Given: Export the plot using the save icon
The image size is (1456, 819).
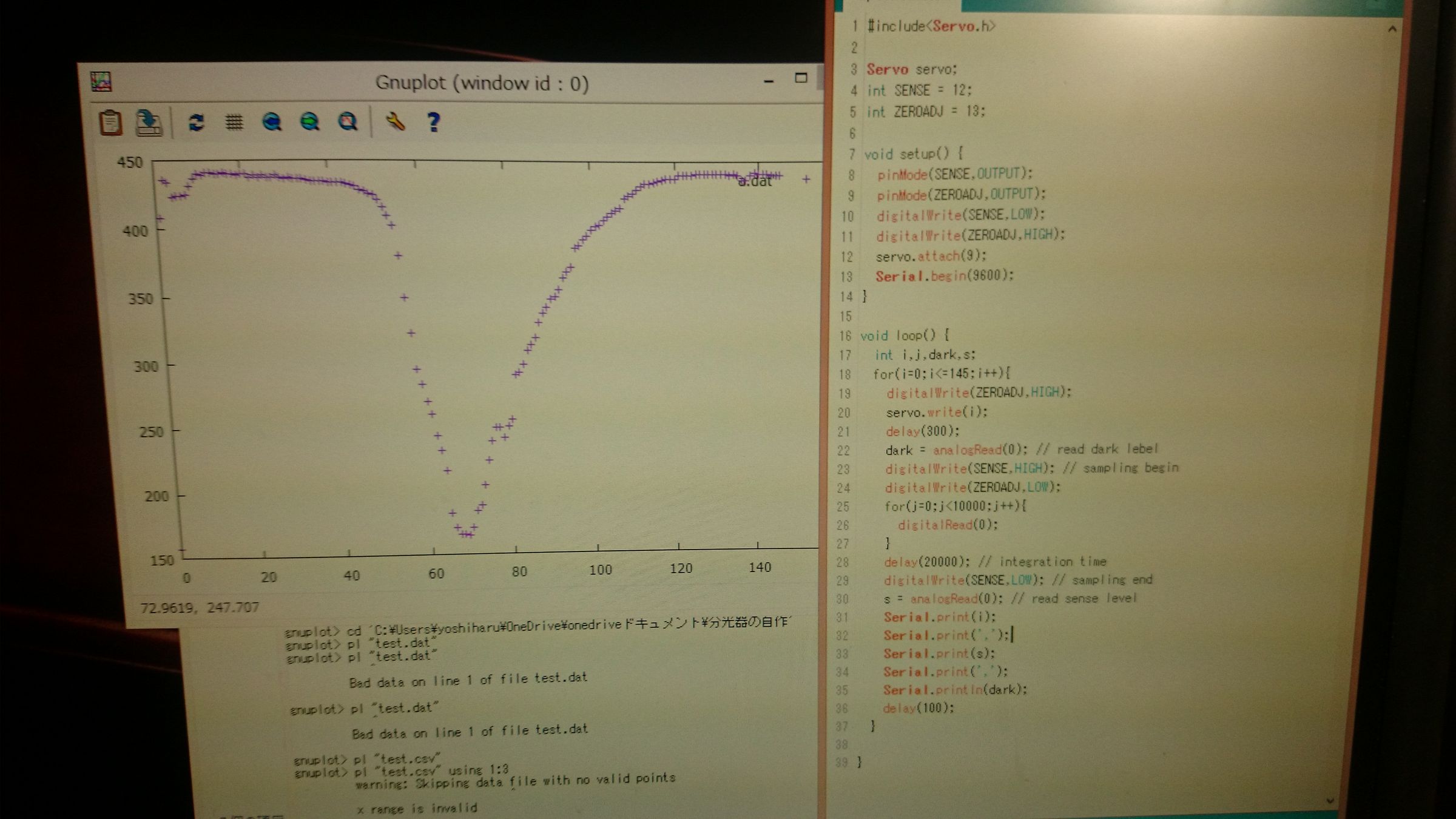Looking at the screenshot, I should (149, 121).
